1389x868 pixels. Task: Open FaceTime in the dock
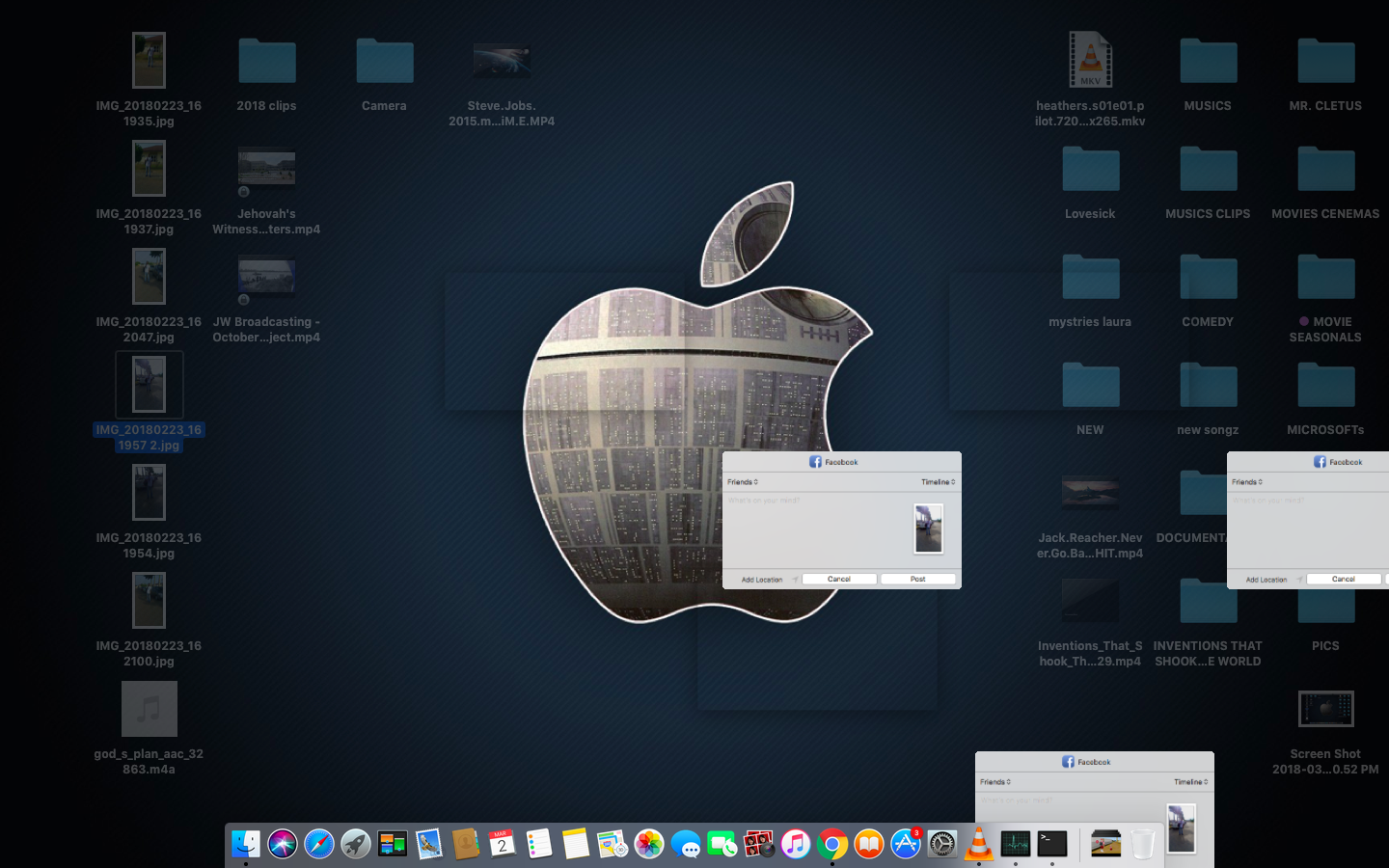(722, 844)
